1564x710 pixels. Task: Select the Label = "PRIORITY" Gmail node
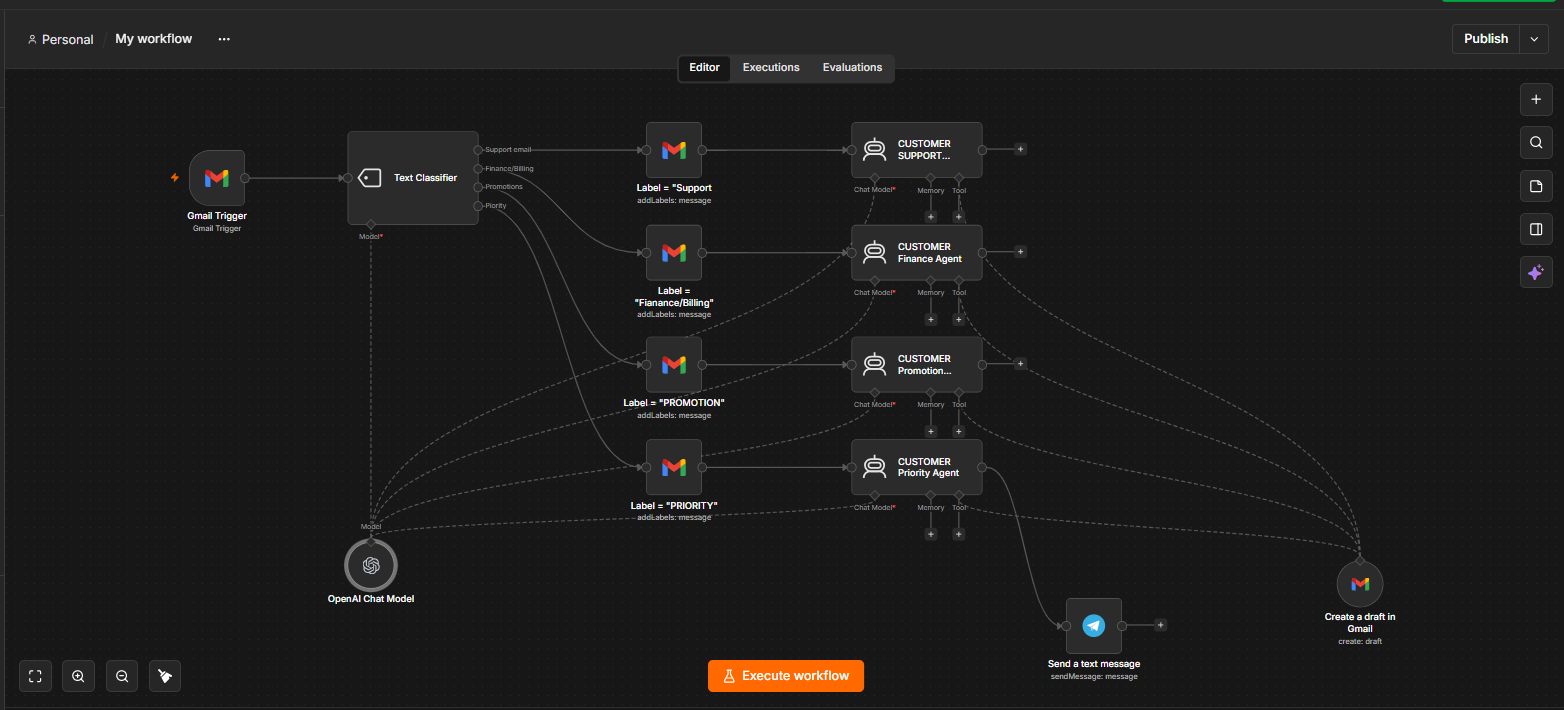click(674, 467)
